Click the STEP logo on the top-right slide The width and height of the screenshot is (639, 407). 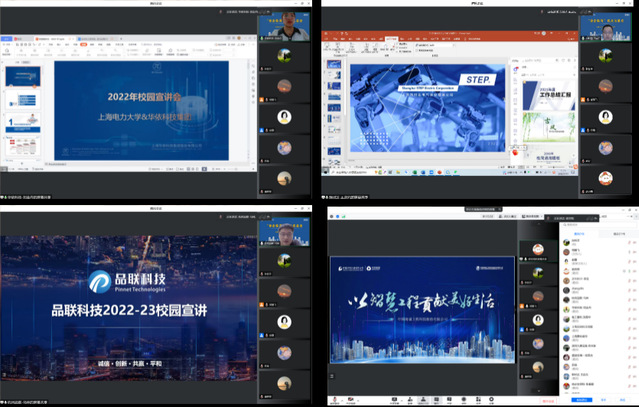pos(481,78)
